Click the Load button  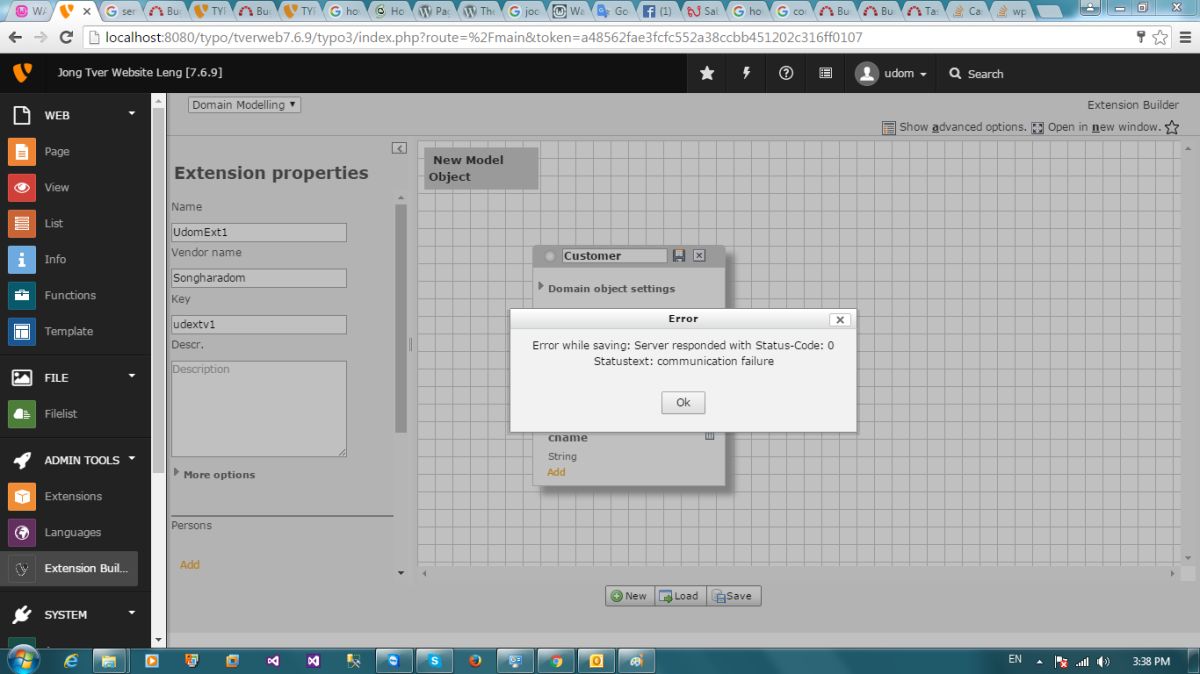[680, 596]
